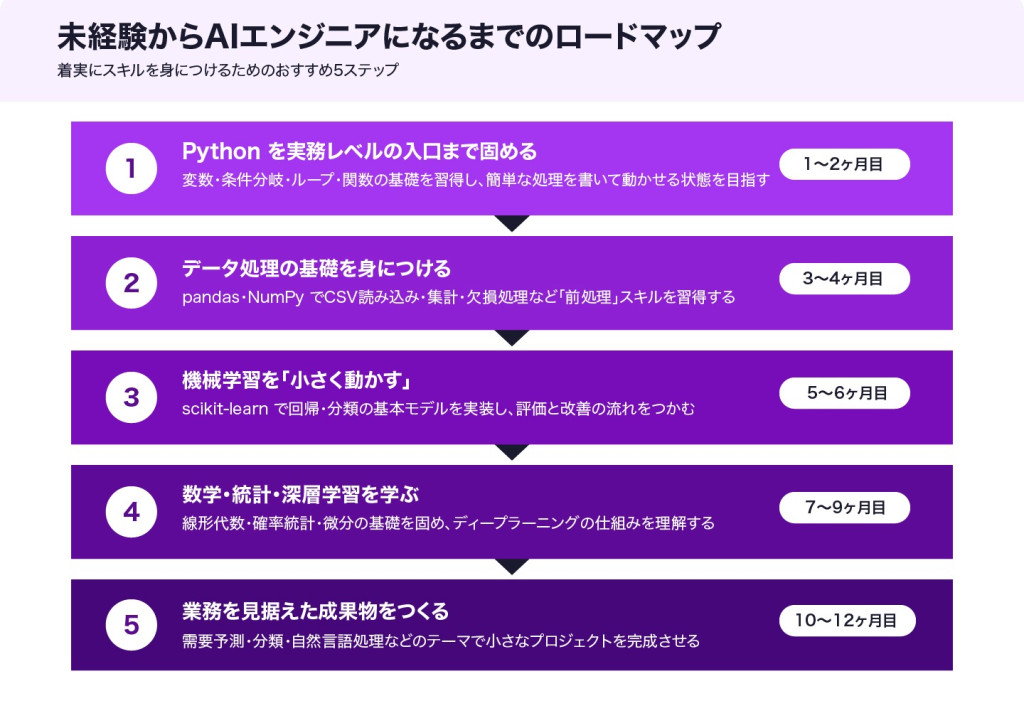Open the データ処理の基礎を身につける heading
The width and height of the screenshot is (1024, 723).
click(x=316, y=268)
